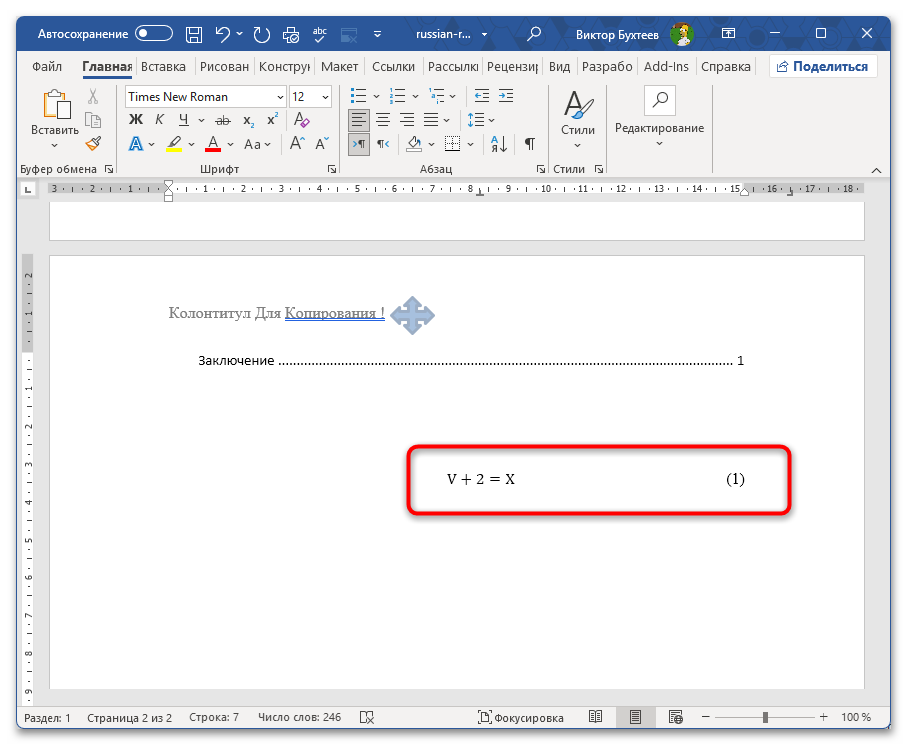
Task: Toggle left paragraph alignment
Action: click(359, 120)
